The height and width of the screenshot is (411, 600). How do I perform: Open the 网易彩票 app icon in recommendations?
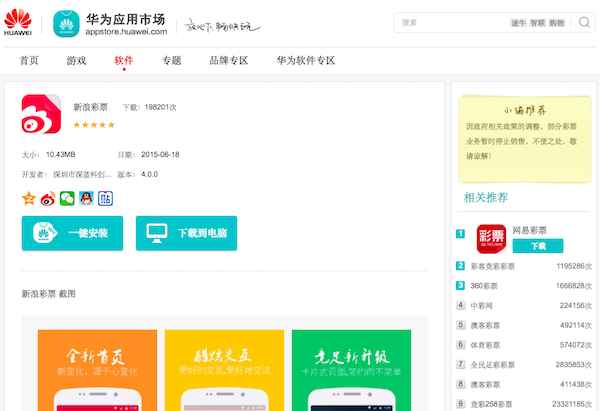490,239
